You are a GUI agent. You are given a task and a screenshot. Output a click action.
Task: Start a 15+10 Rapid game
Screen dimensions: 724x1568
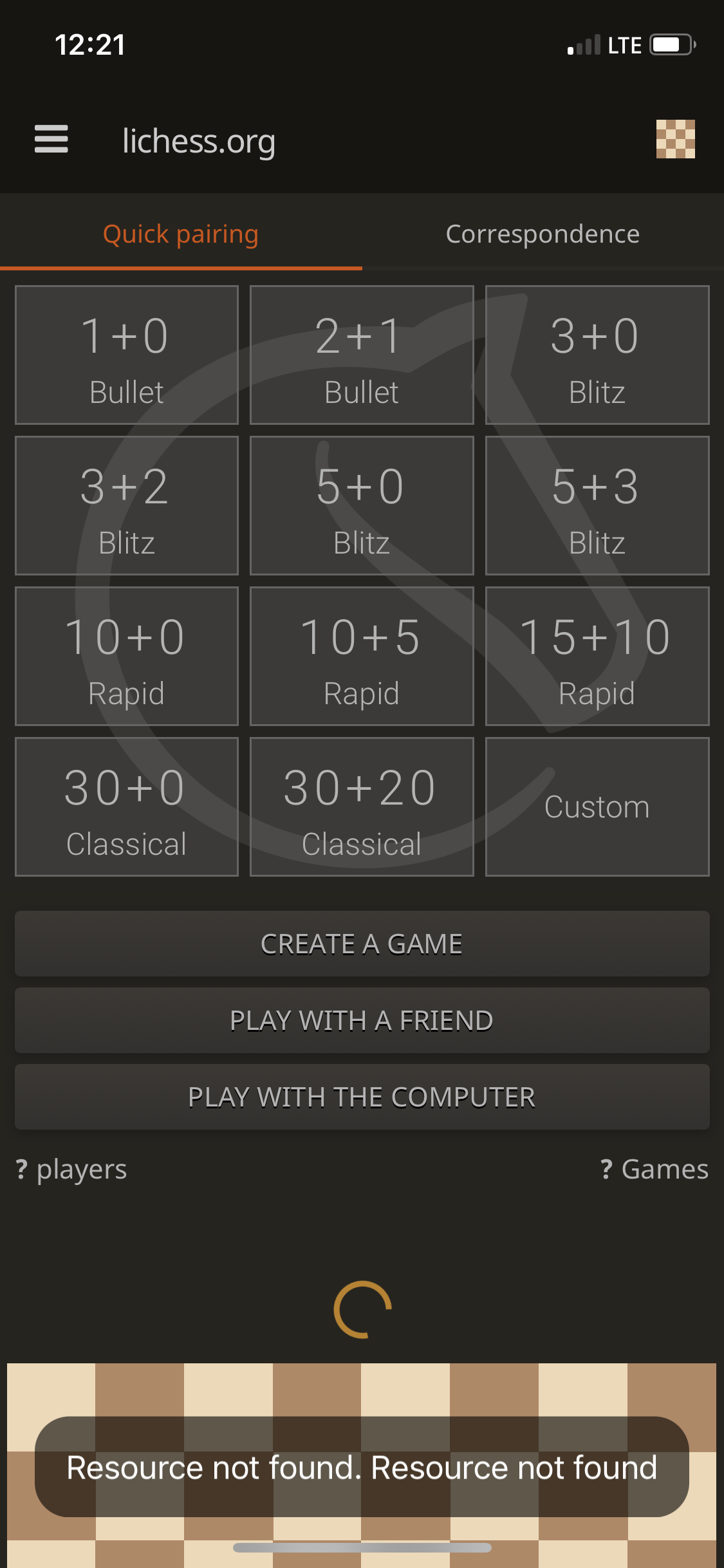click(x=597, y=655)
